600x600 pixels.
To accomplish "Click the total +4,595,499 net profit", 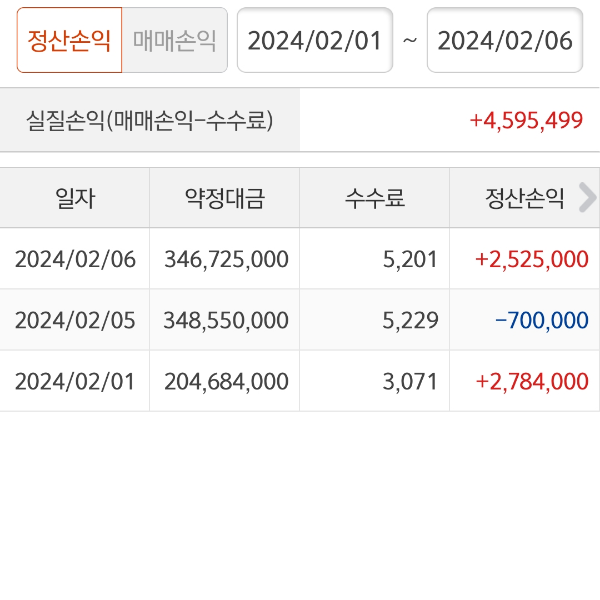I will [526, 121].
